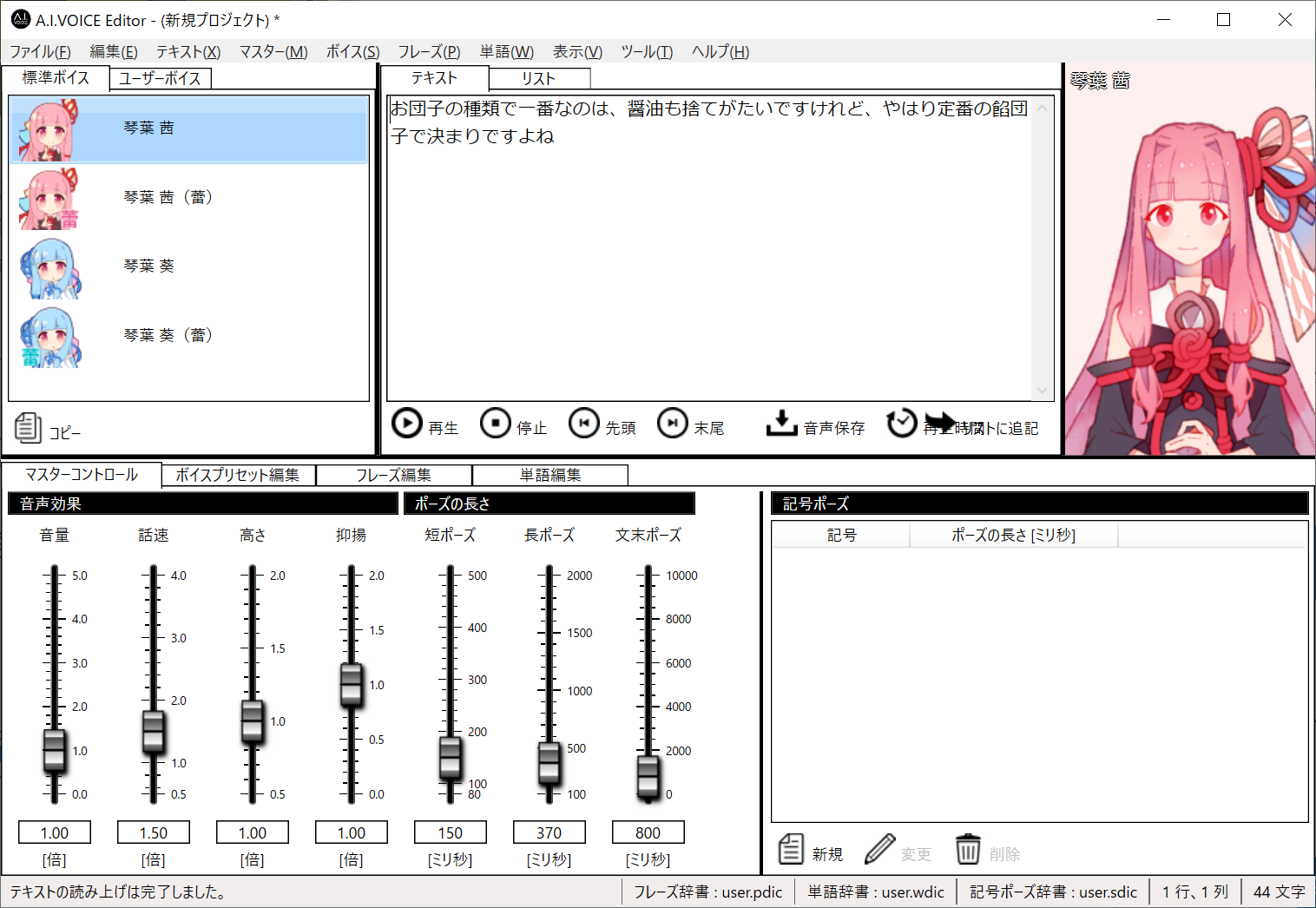Open the 単語編集 tab
The height and width of the screenshot is (908, 1316).
click(550, 475)
